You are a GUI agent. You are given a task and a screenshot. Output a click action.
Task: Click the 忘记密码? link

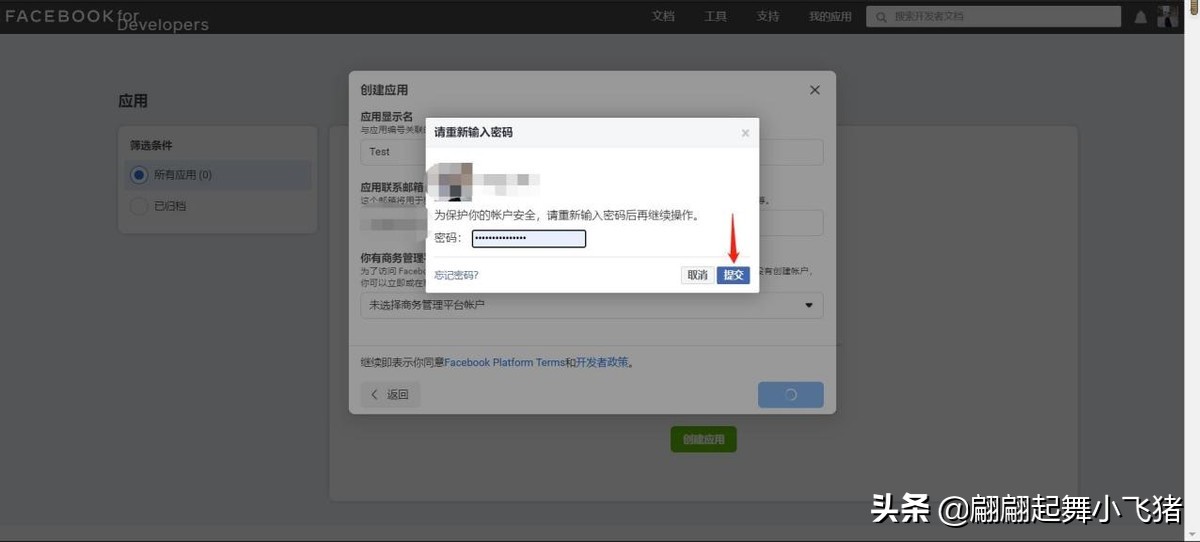pos(456,275)
